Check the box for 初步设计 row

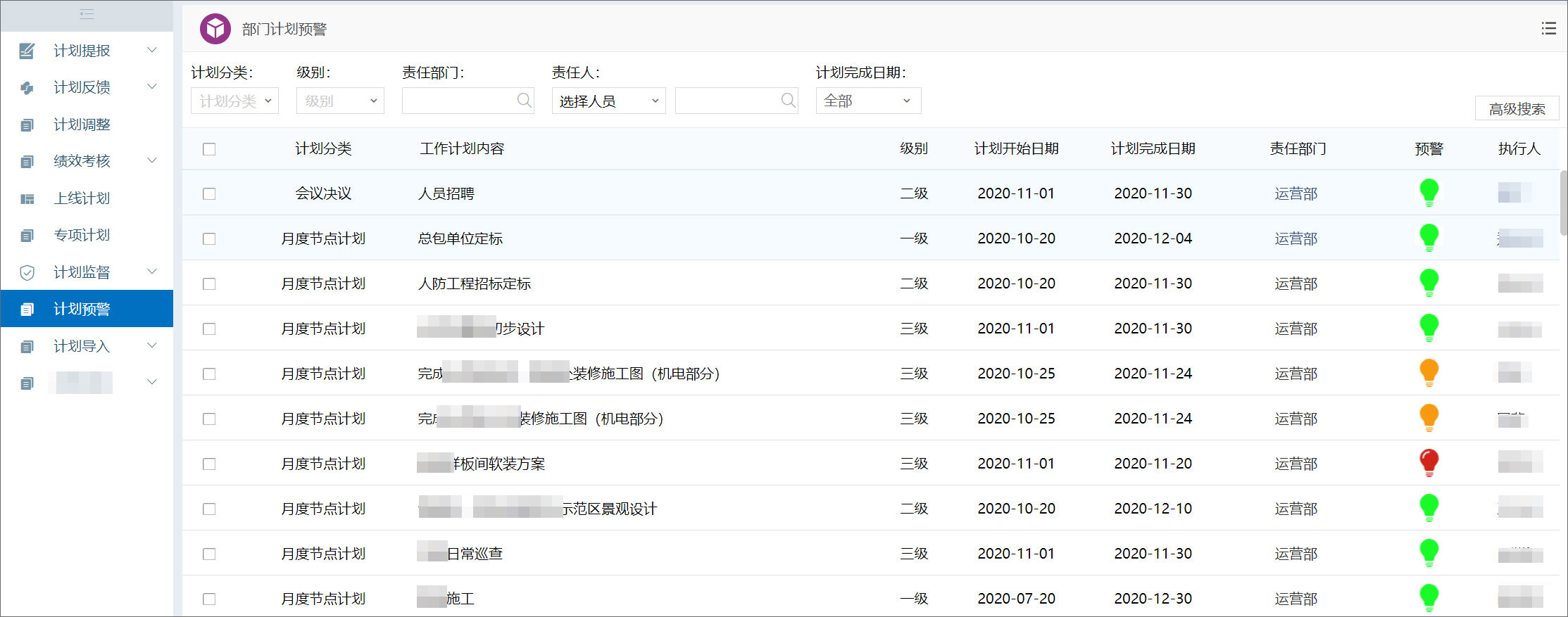[209, 329]
